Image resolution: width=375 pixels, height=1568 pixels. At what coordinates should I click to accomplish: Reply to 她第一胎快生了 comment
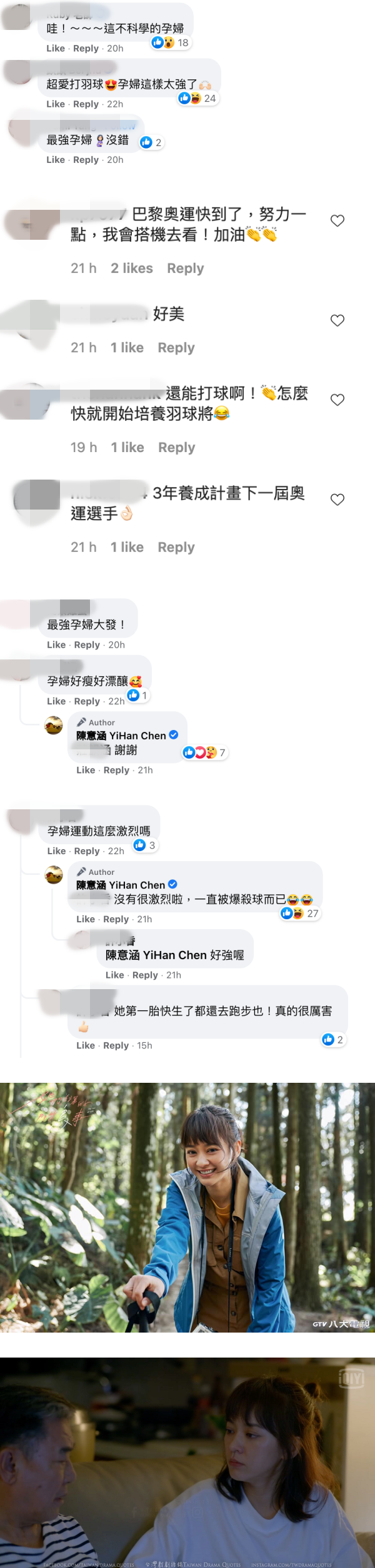pos(116,1045)
